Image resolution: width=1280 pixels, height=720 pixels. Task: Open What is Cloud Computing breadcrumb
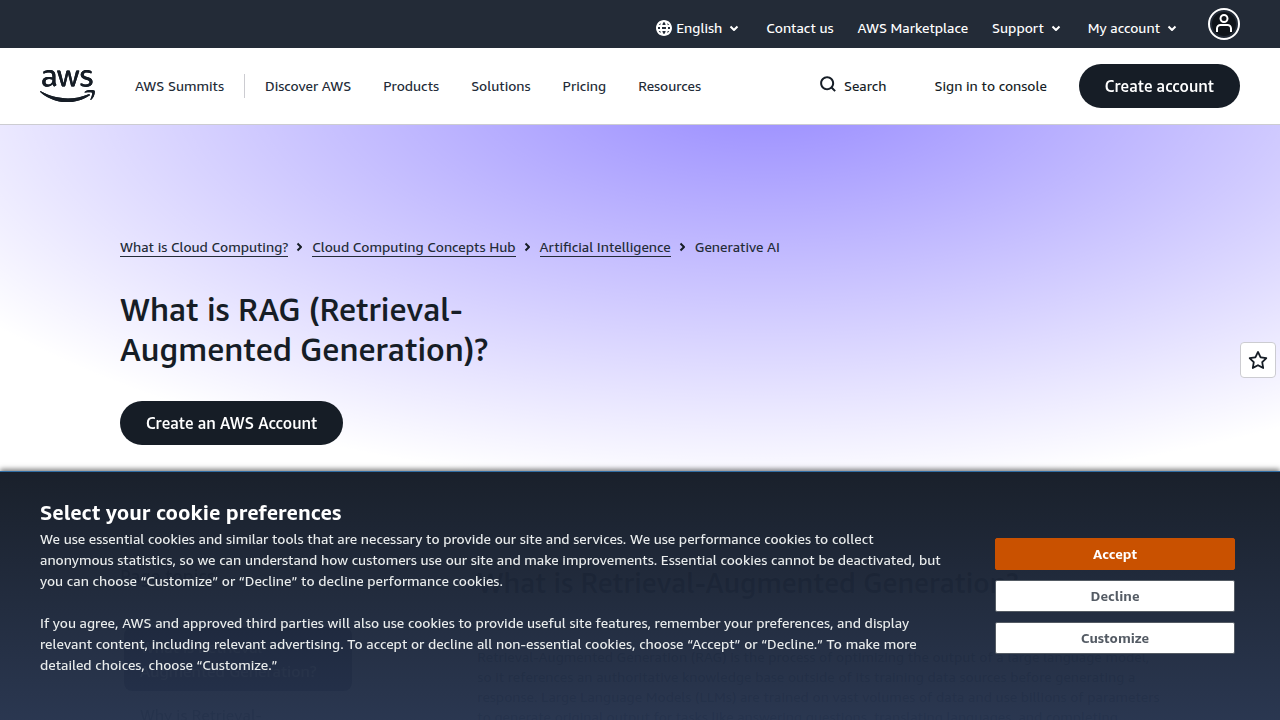coord(204,247)
